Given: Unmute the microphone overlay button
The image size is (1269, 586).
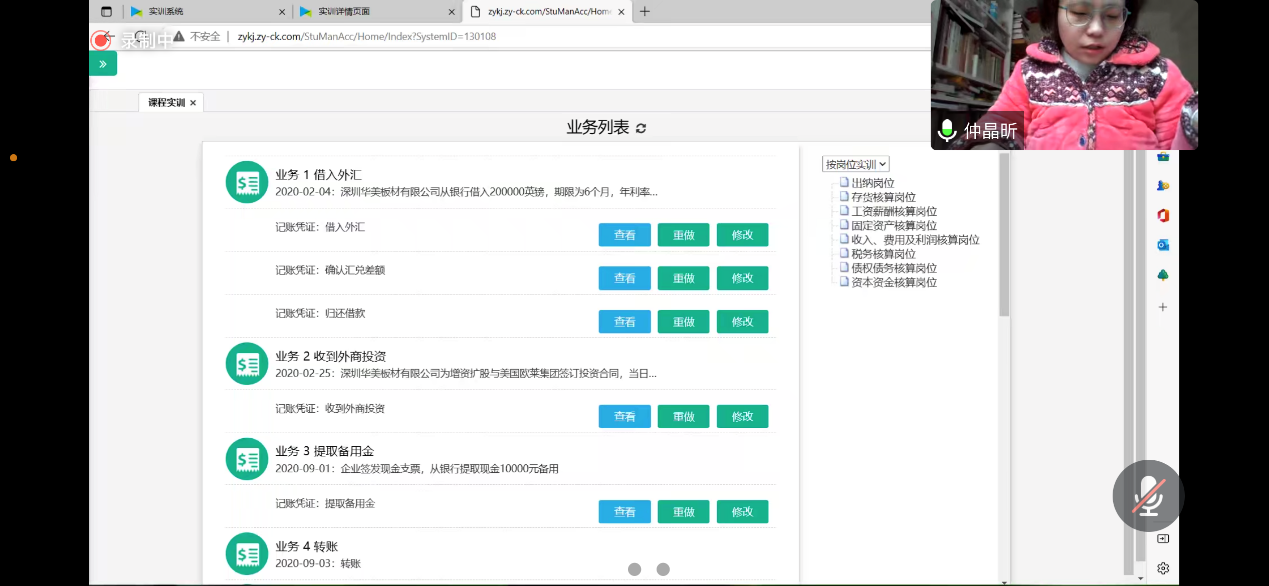Looking at the screenshot, I should [x=1148, y=496].
